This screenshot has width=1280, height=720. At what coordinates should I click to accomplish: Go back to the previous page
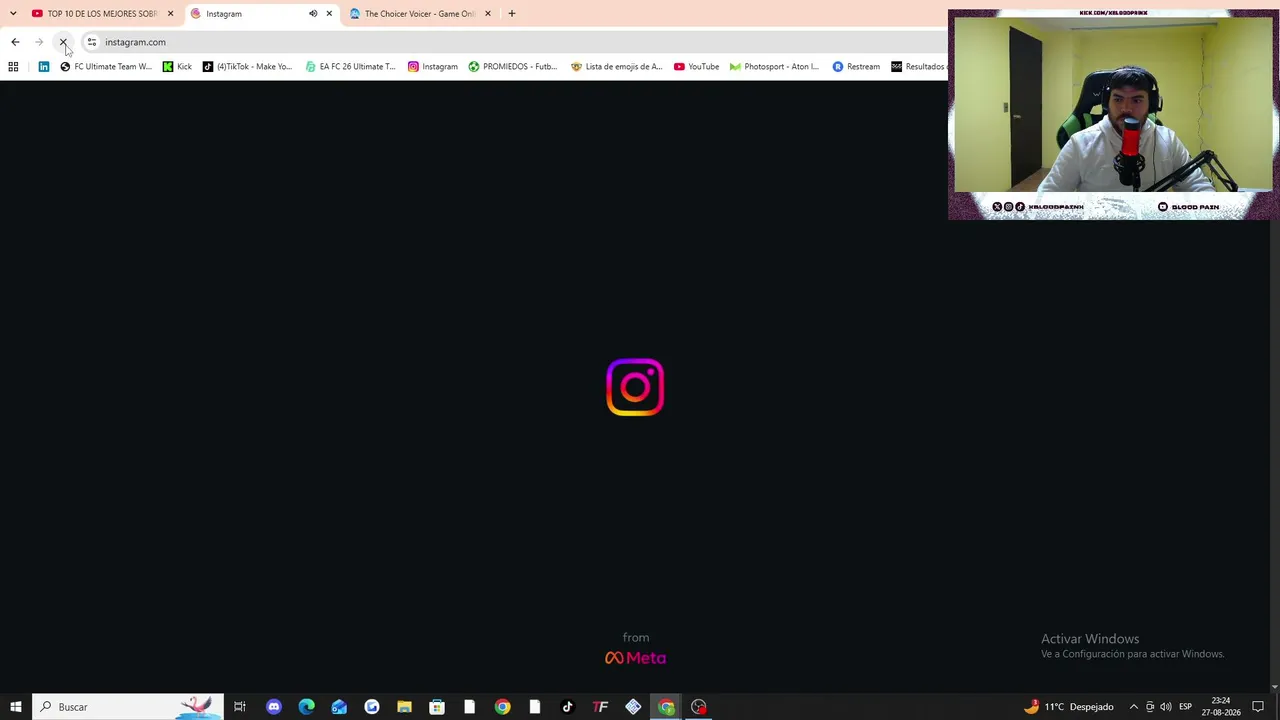[x=15, y=42]
